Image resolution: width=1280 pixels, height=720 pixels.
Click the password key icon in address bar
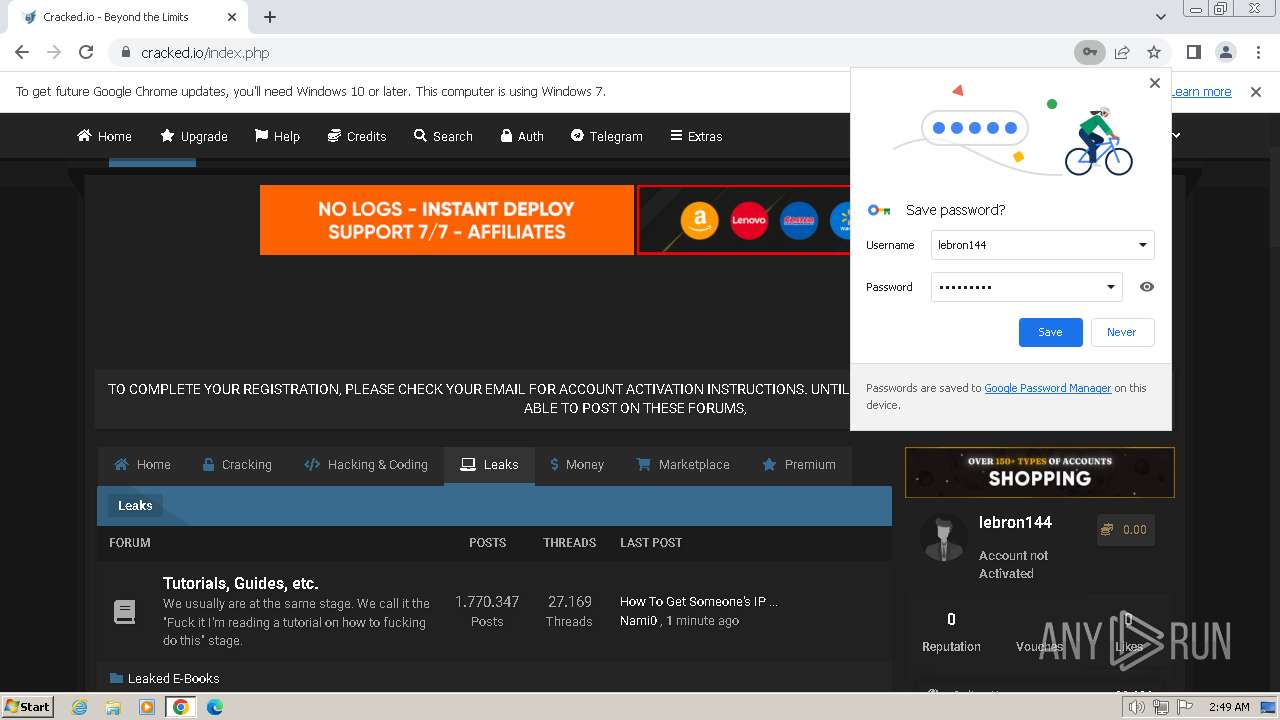[x=1089, y=52]
